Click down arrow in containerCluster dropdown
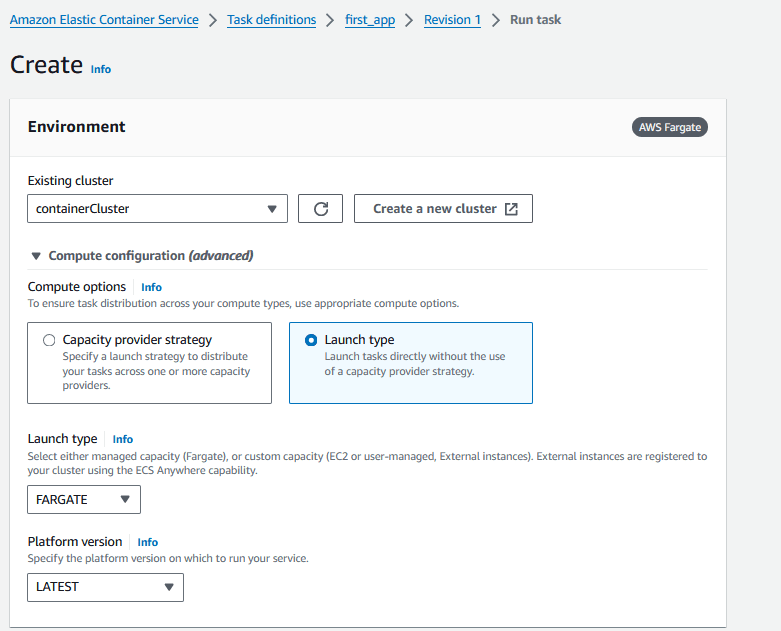The image size is (781, 631). [272, 209]
